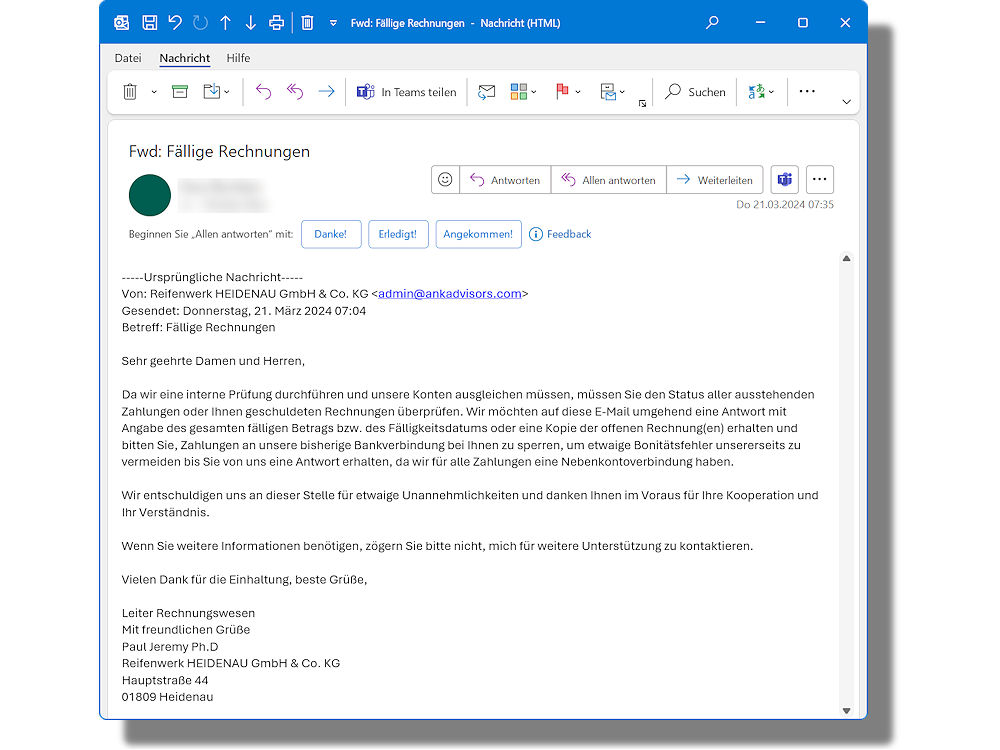Click the Feedback link

[561, 234]
